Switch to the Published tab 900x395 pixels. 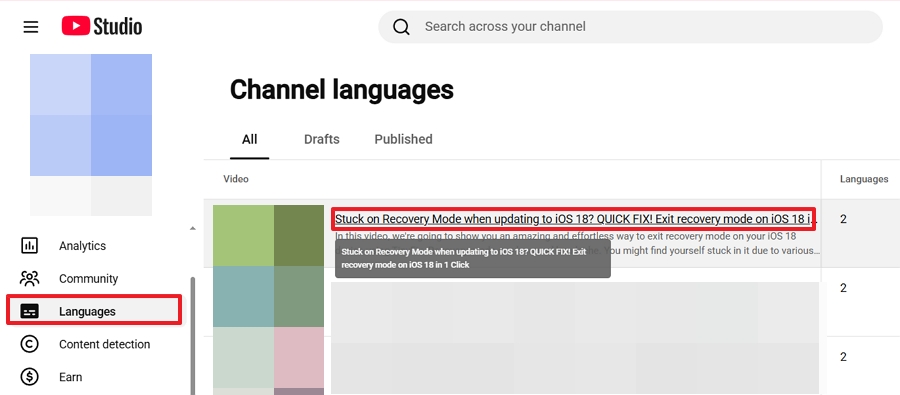404,140
